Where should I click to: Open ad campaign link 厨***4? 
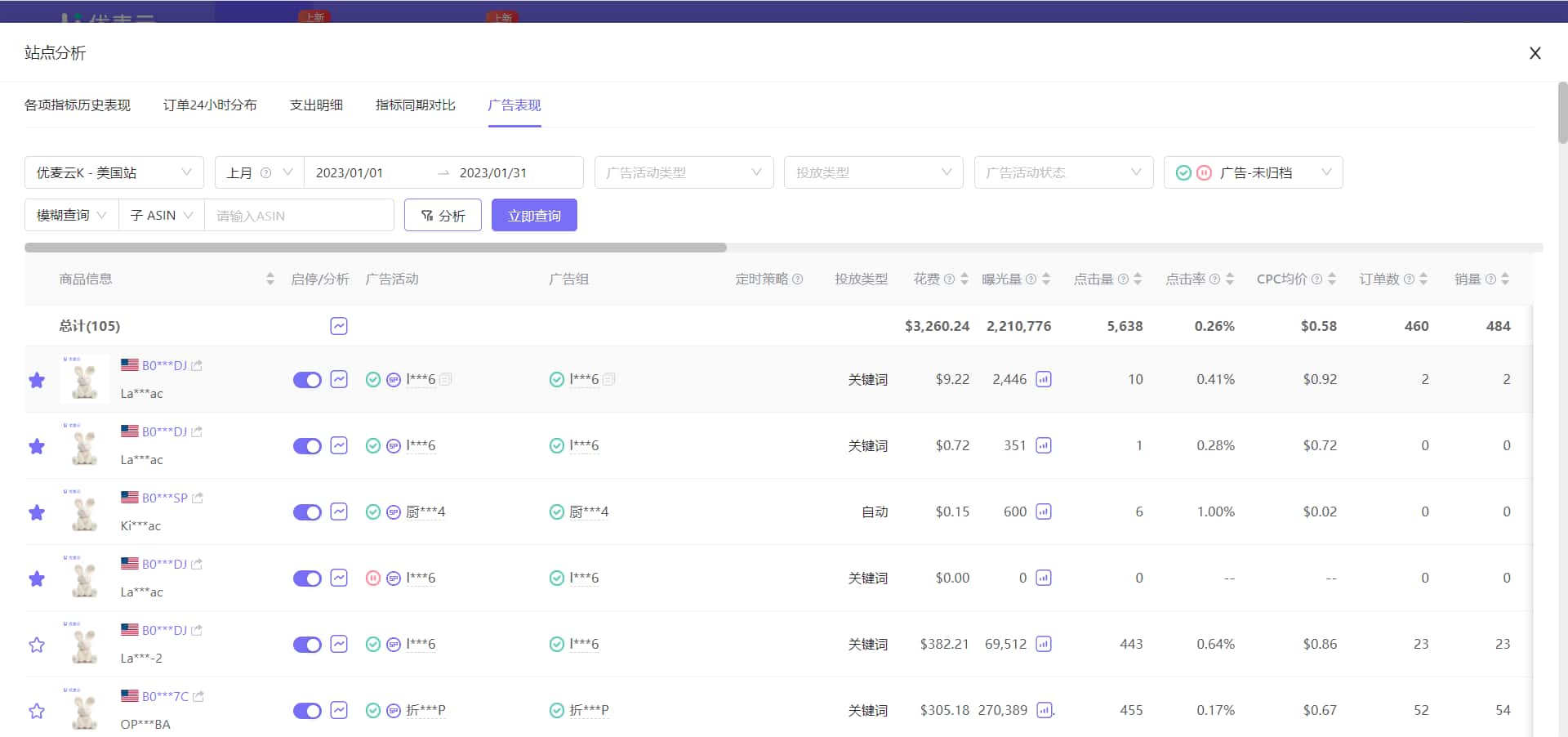tap(425, 511)
